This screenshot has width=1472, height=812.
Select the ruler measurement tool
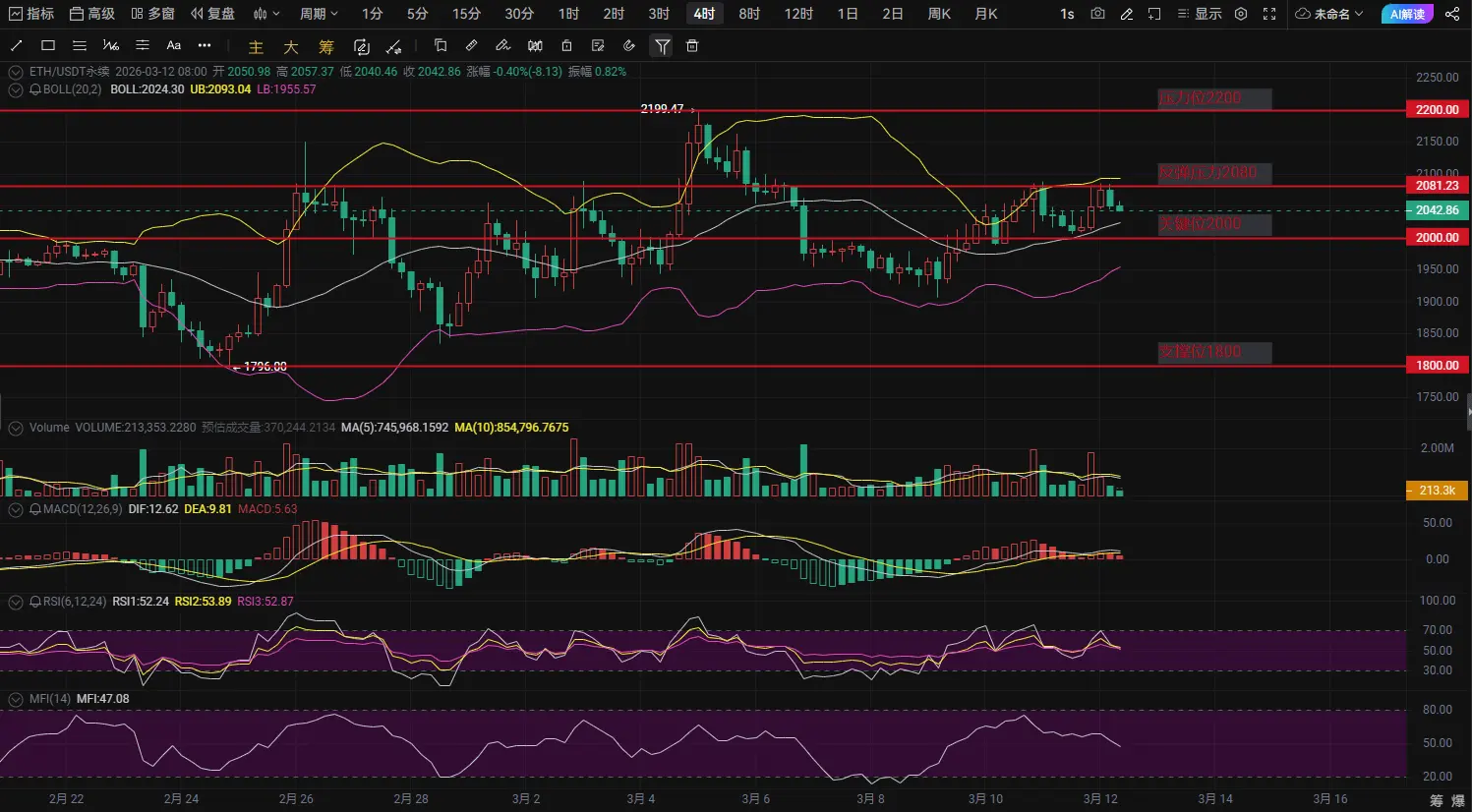(x=471, y=46)
